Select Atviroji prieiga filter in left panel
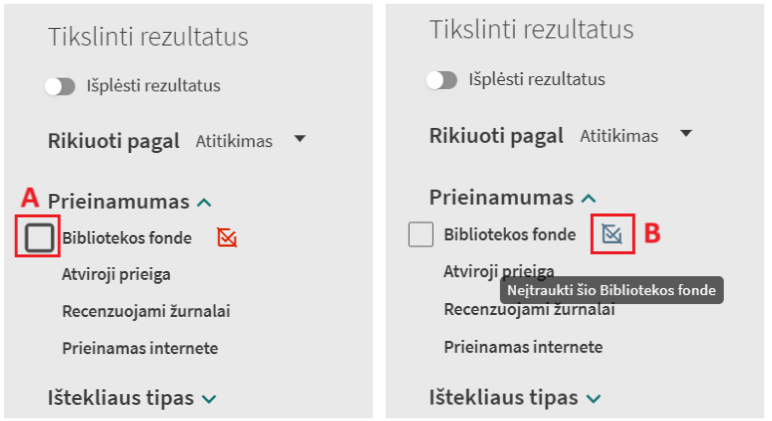Image resolution: width=772 pixels, height=421 pixels. point(116,274)
